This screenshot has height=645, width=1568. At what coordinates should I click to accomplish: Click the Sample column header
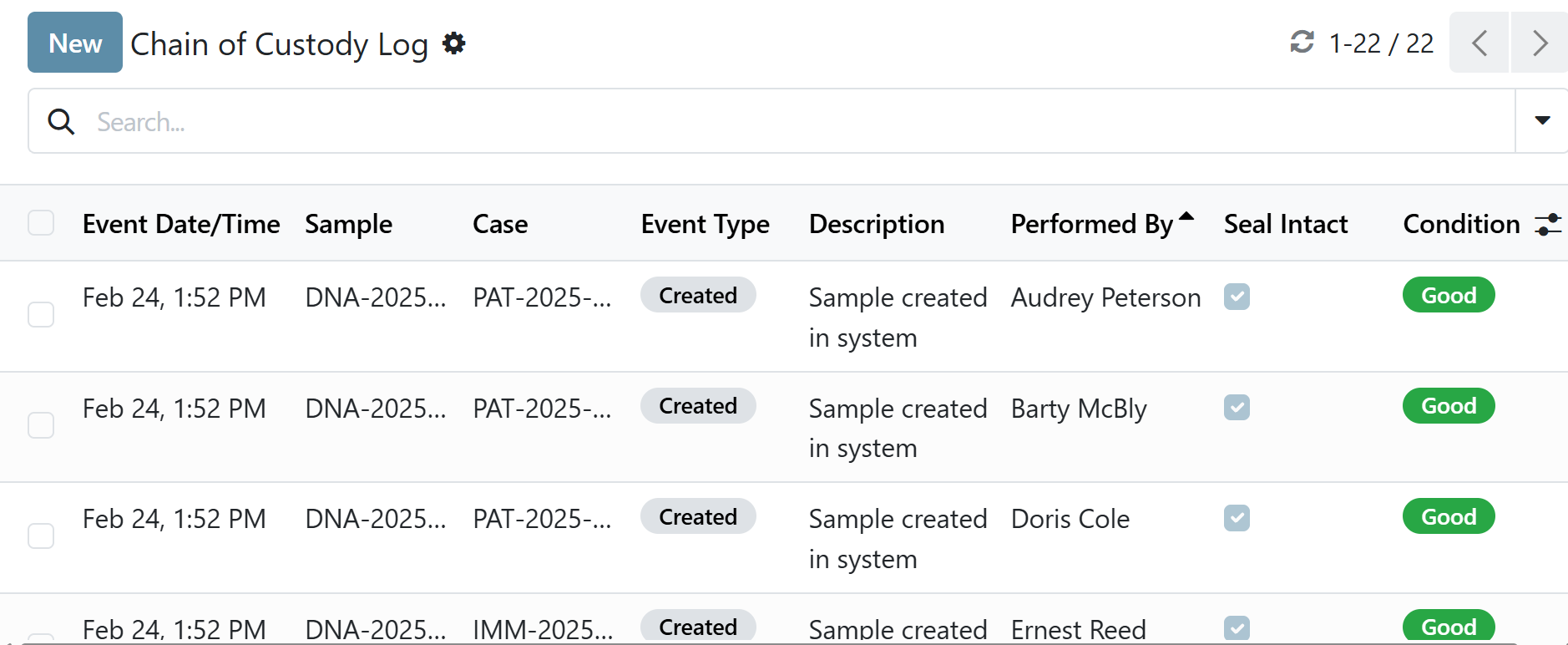pos(348,224)
